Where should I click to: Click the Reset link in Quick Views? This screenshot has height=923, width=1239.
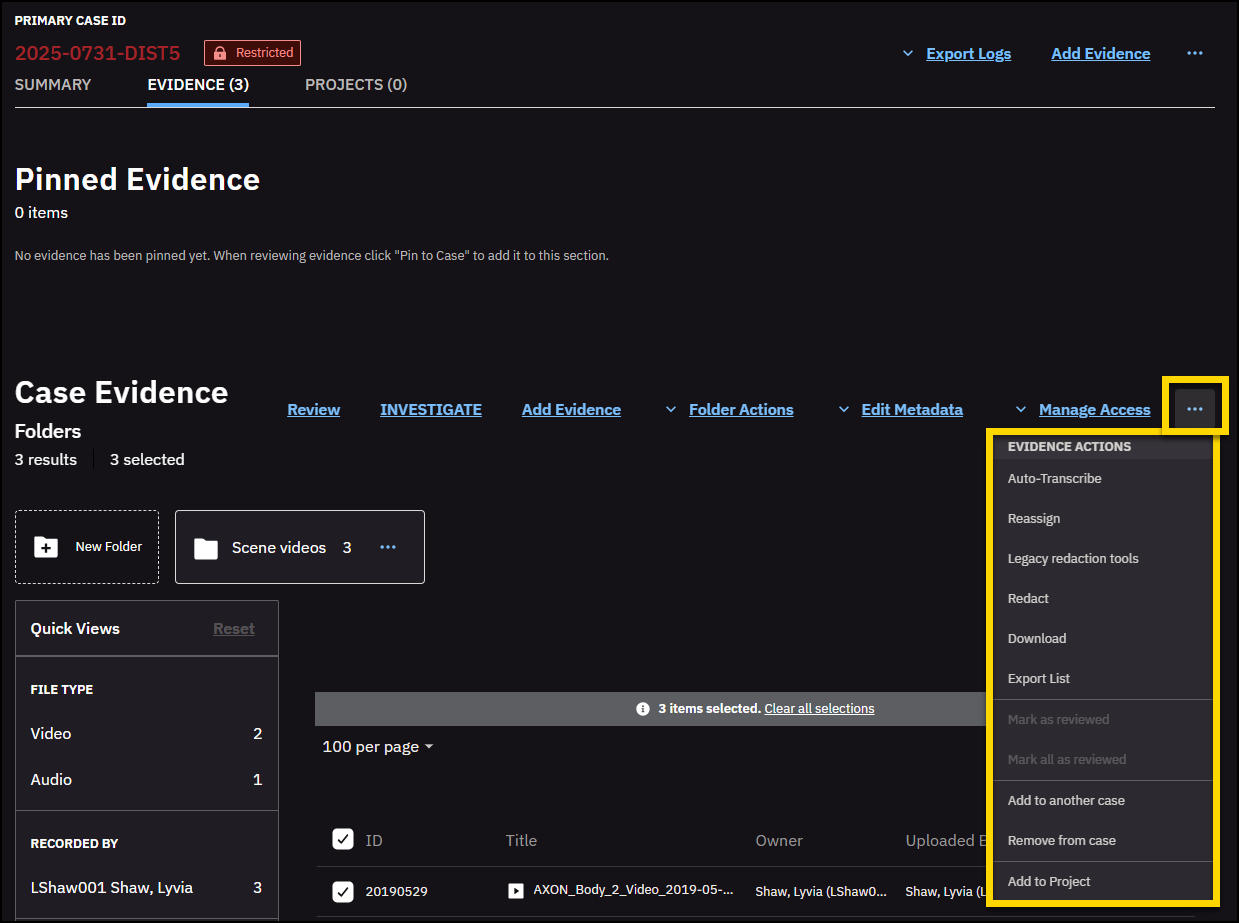(x=233, y=629)
